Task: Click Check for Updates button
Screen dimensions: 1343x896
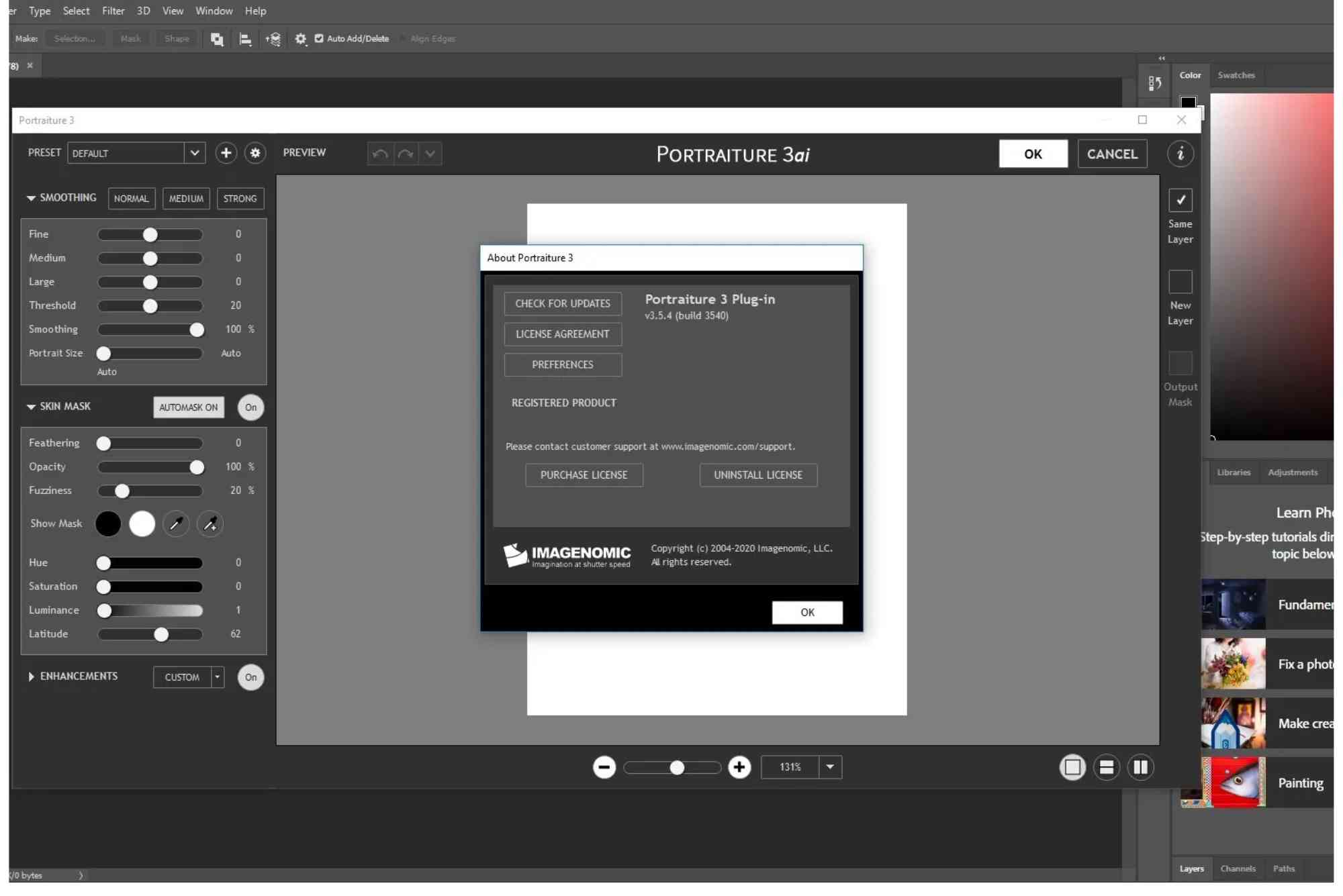Action: point(563,304)
